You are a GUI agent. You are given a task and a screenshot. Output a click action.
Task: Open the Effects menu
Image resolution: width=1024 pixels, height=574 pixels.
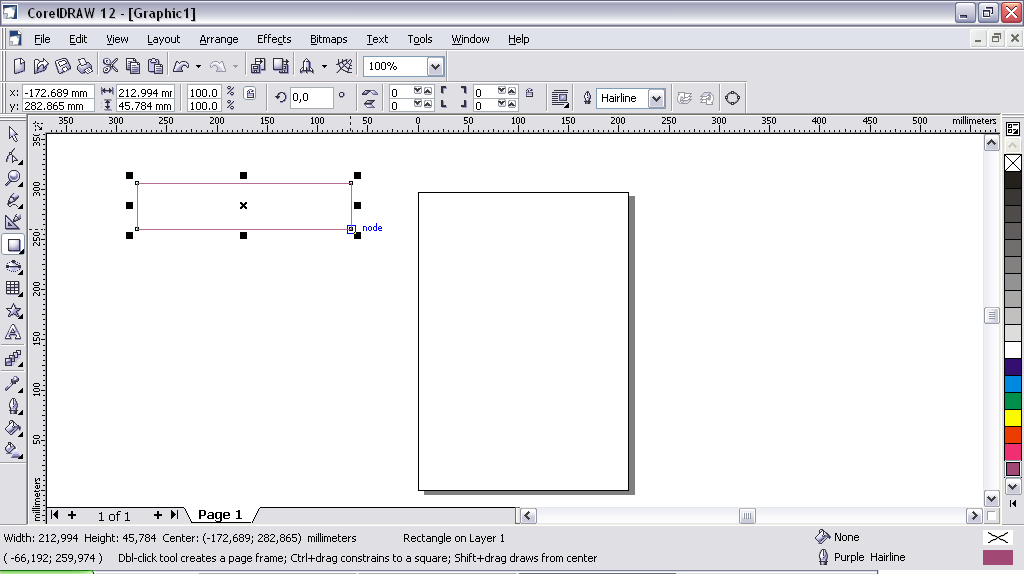click(x=274, y=39)
